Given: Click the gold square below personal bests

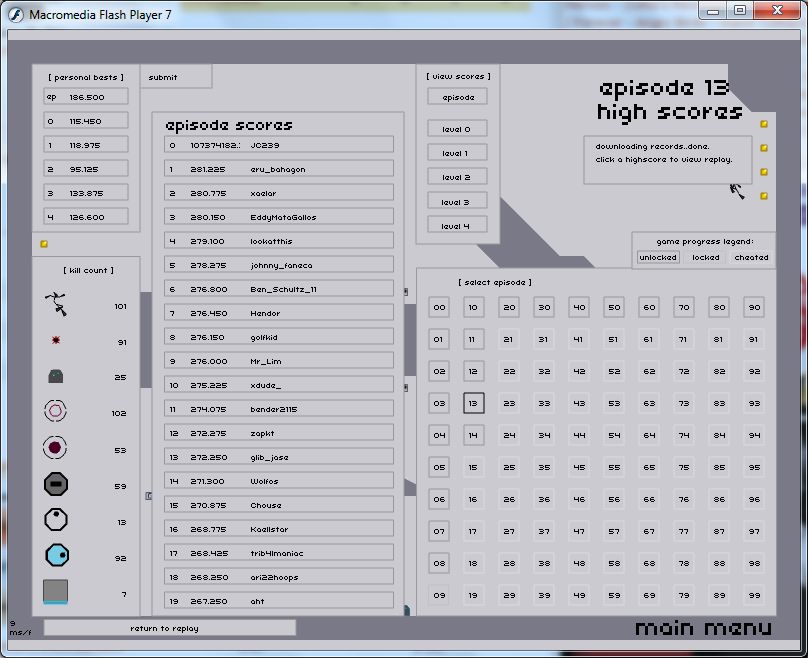Looking at the screenshot, I should point(44,244).
